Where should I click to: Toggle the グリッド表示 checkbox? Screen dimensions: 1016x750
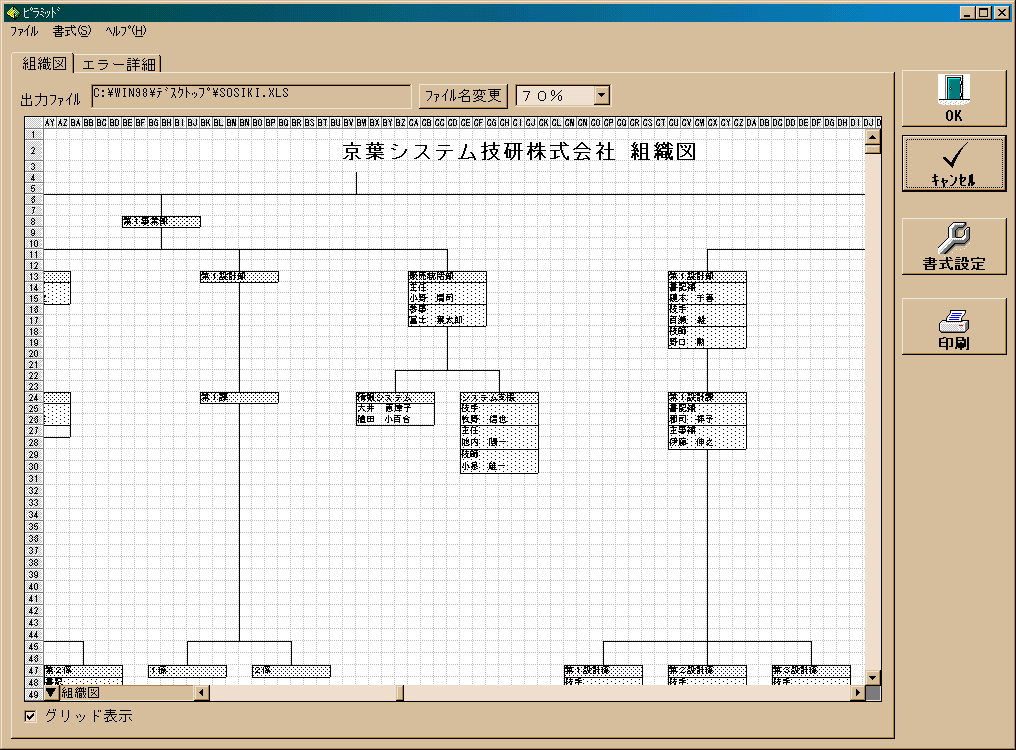click(30, 716)
